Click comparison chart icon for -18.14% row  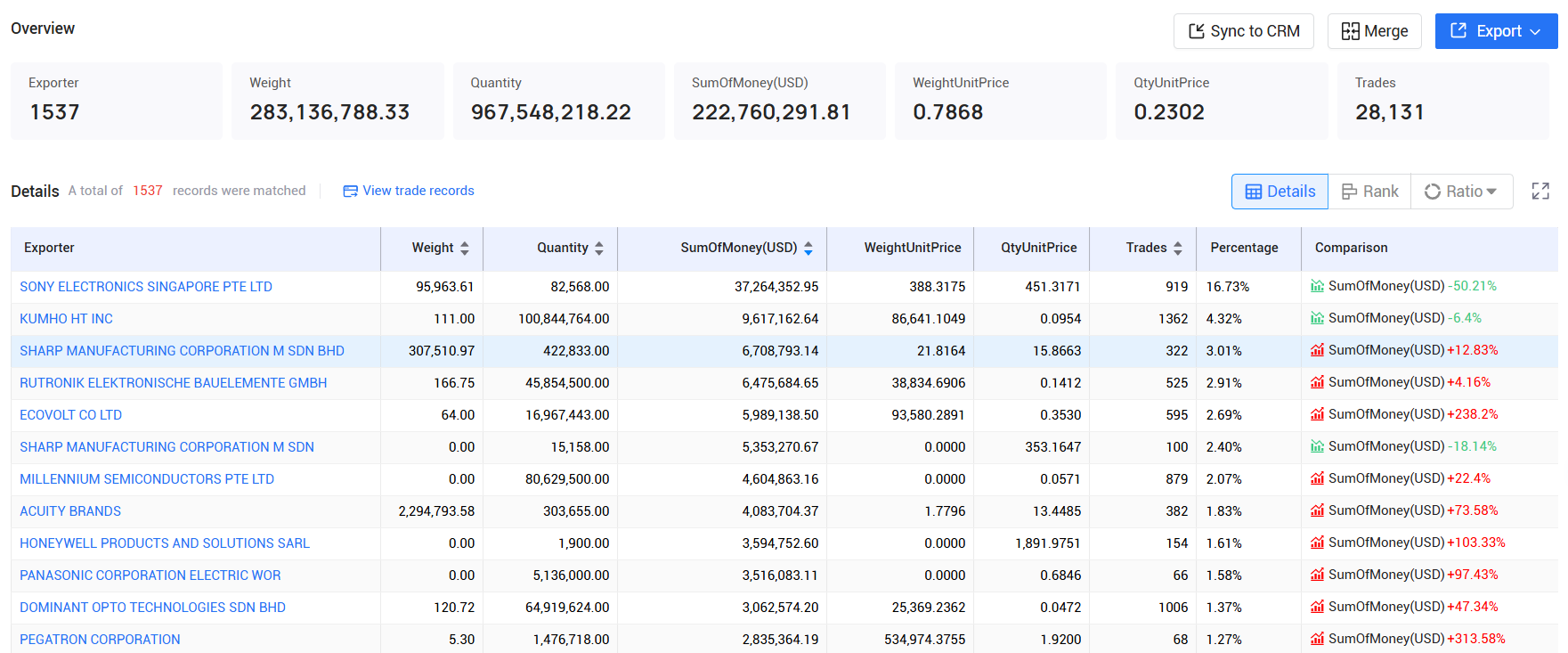coord(1318,446)
